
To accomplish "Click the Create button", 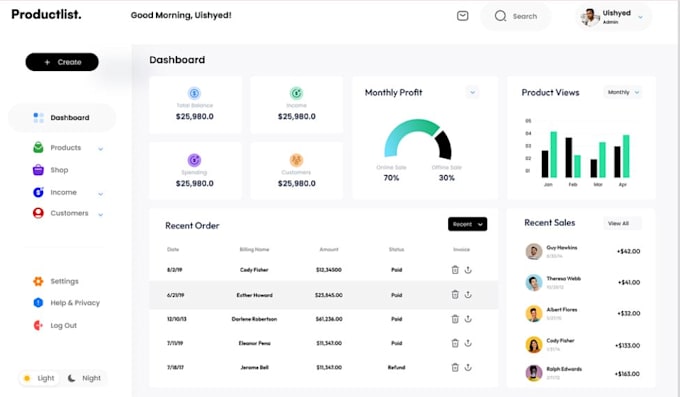I will tap(62, 62).
